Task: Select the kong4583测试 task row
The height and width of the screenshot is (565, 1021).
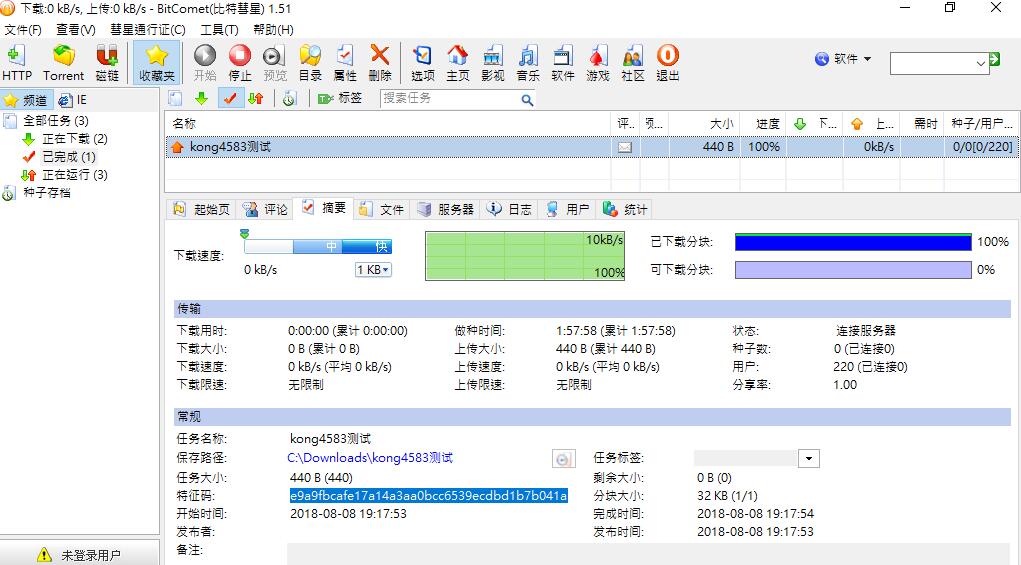Action: (x=591, y=147)
